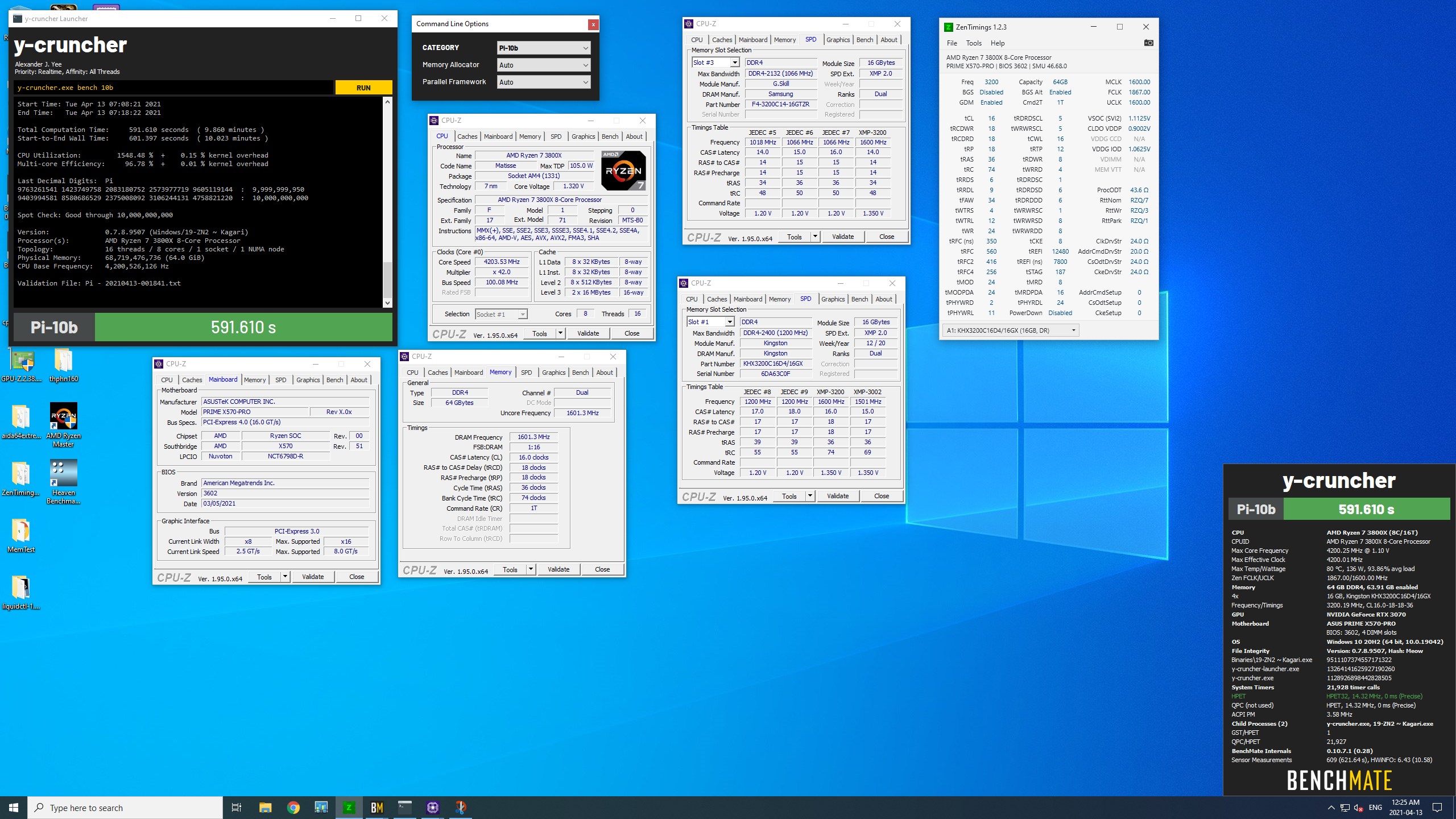The image size is (1456, 819).
Task: Show hidden system tray icons
Action: [x=1331, y=808]
